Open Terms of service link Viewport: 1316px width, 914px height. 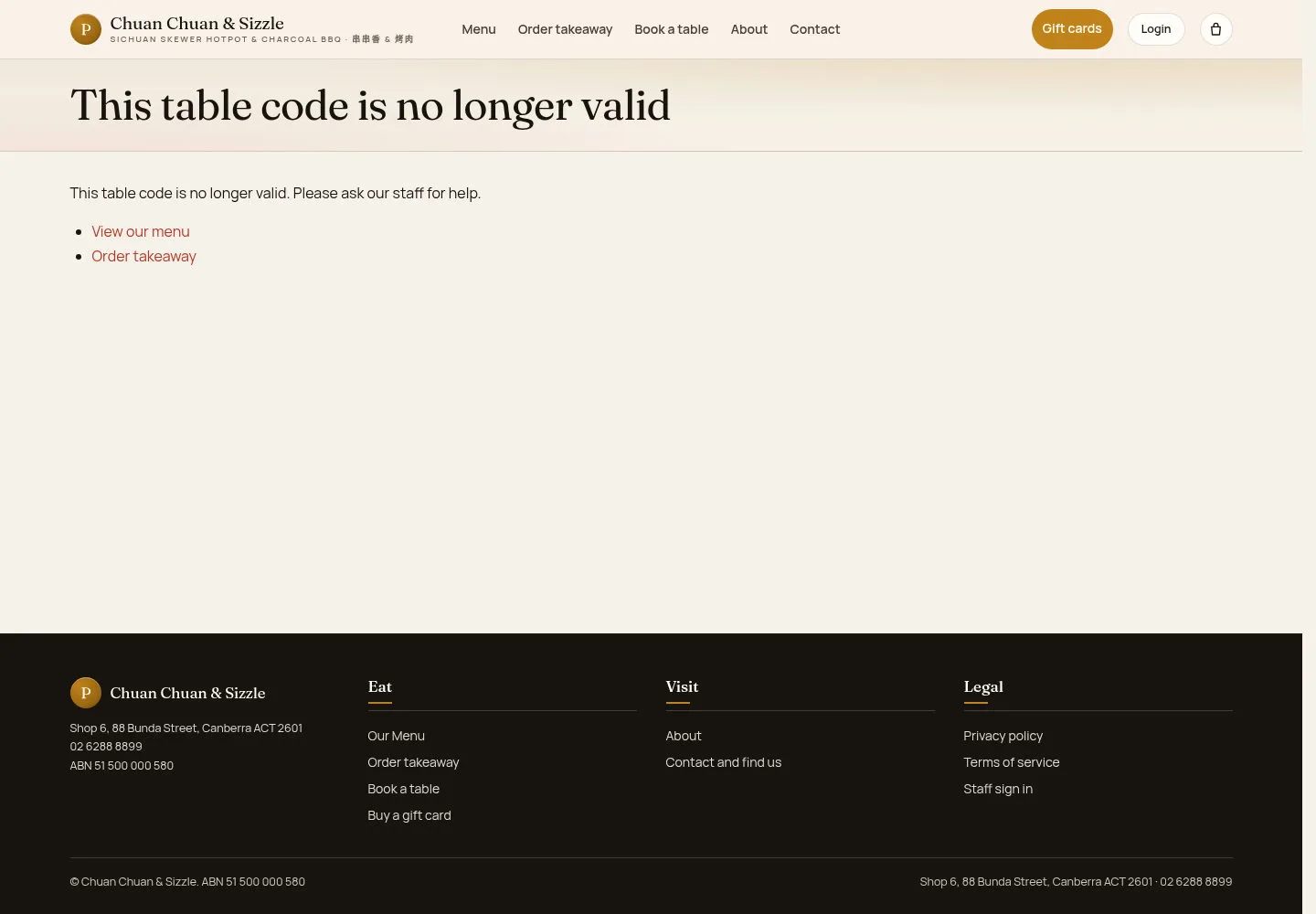pos(1012,762)
